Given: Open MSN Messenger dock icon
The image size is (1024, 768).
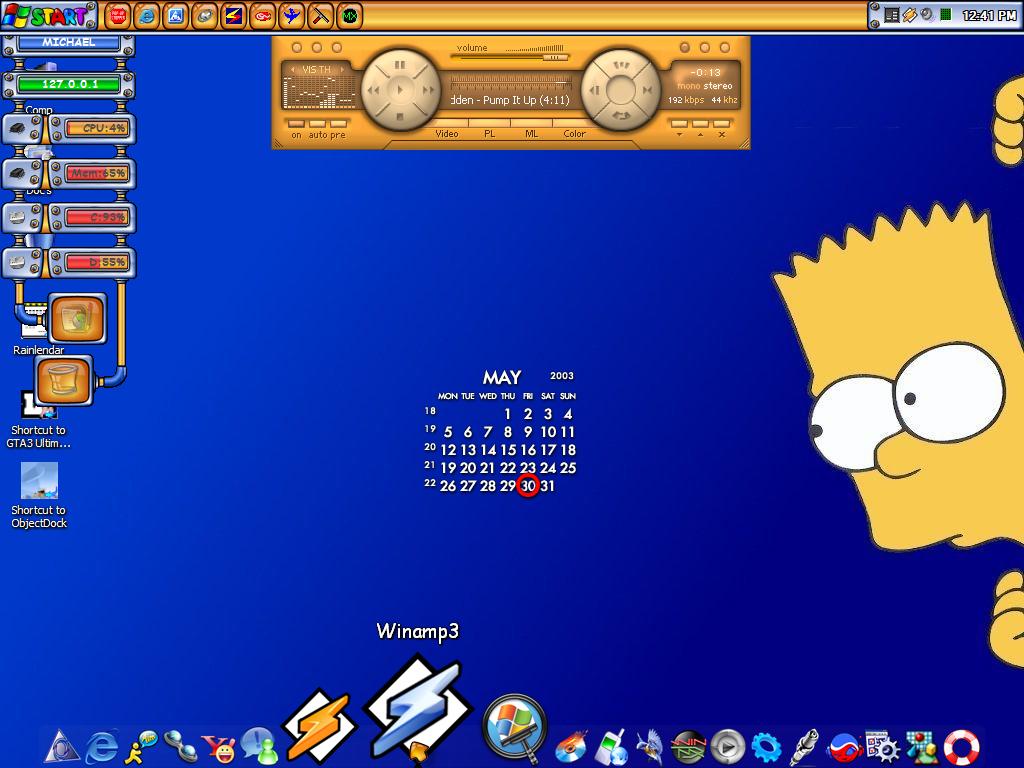Looking at the screenshot, I should pyautogui.click(x=259, y=746).
